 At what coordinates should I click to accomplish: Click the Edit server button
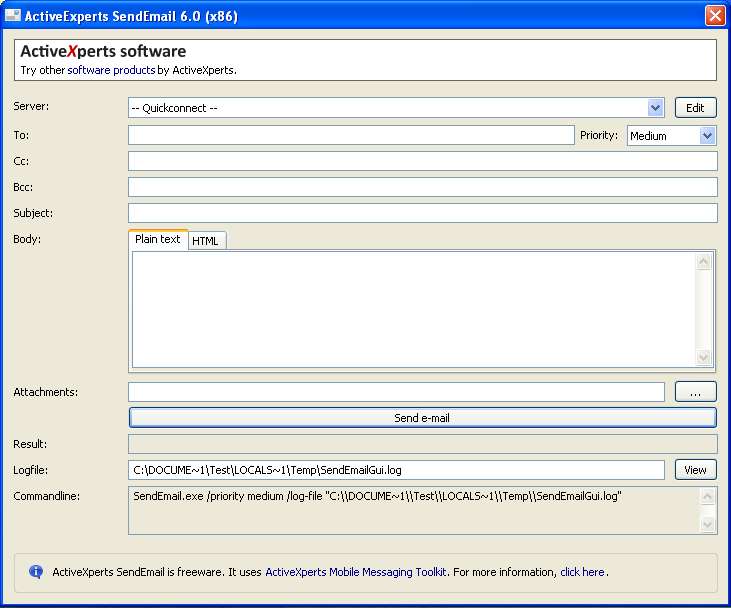click(x=695, y=108)
